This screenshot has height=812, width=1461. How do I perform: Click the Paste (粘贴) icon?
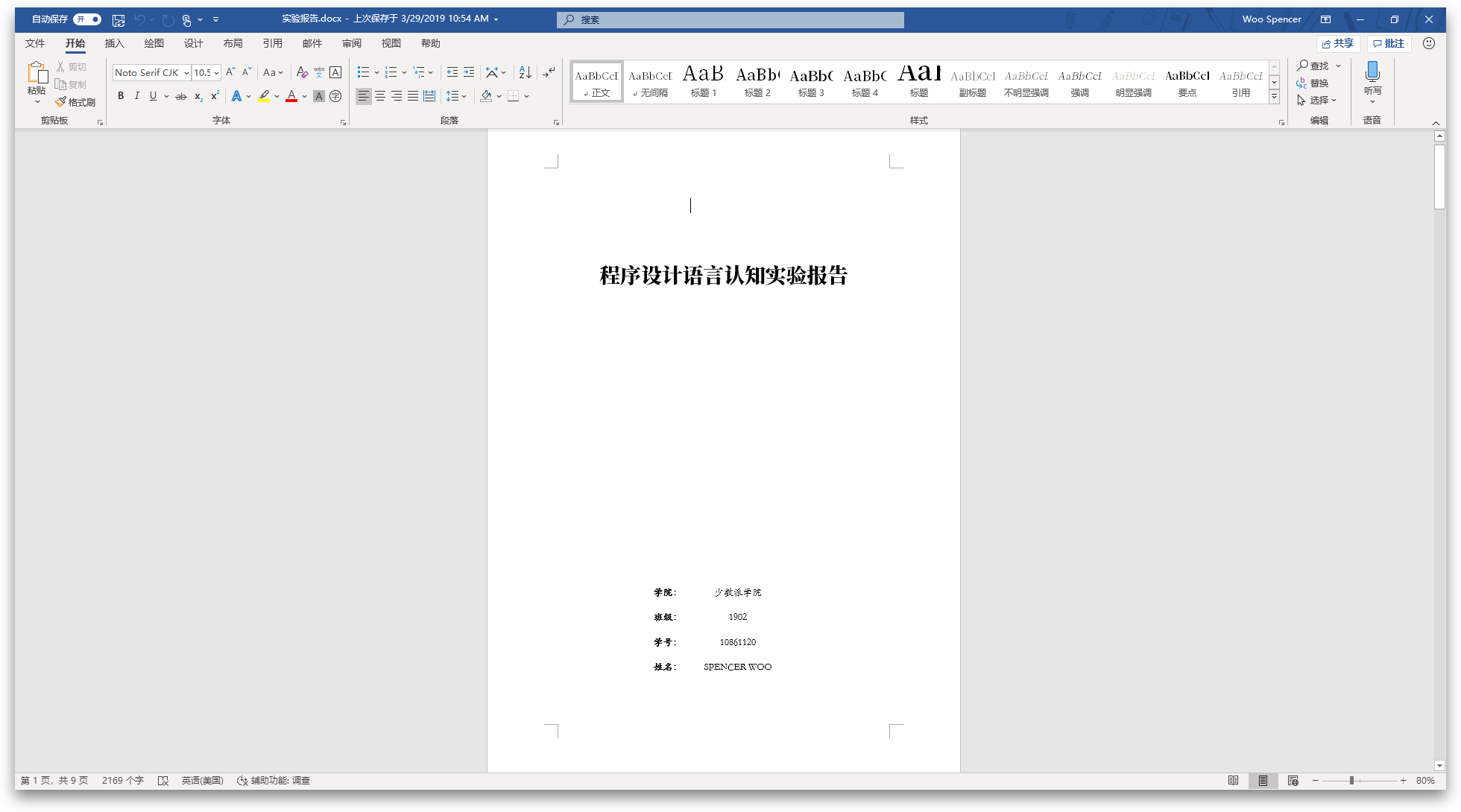[37, 73]
